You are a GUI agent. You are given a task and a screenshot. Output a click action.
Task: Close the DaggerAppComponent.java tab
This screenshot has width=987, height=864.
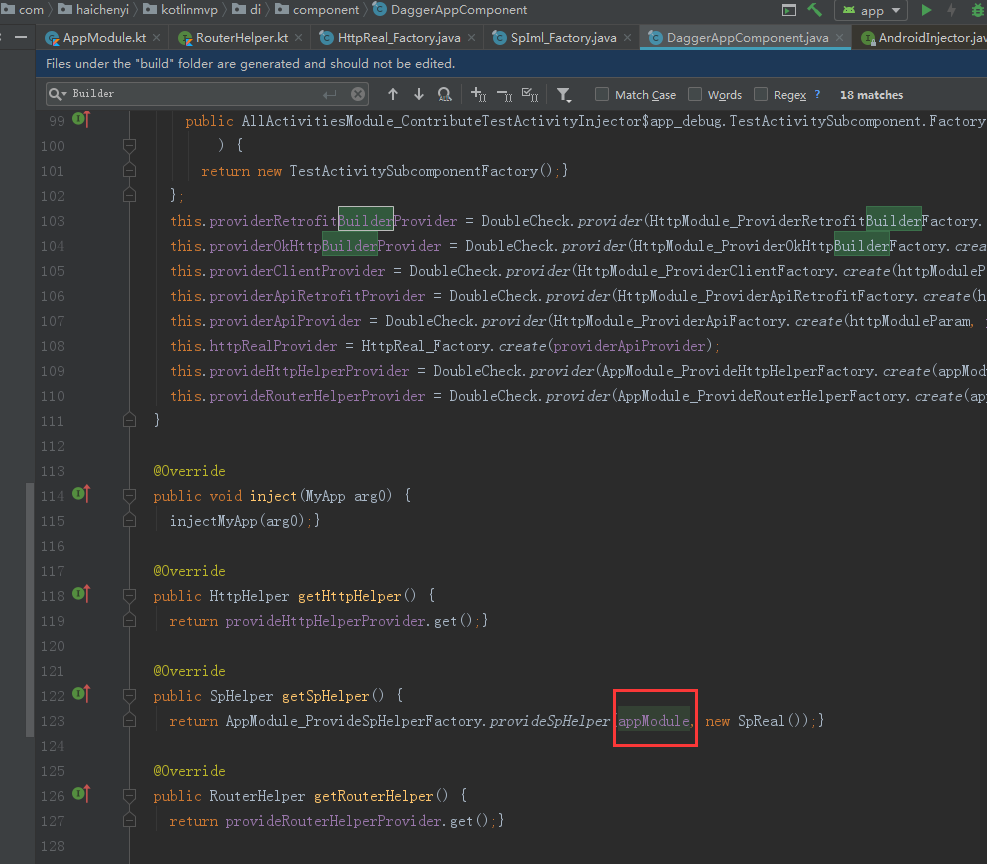point(839,38)
